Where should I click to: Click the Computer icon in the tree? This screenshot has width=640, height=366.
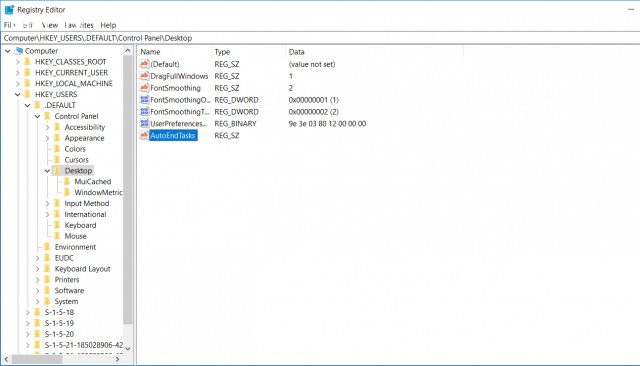[18, 51]
